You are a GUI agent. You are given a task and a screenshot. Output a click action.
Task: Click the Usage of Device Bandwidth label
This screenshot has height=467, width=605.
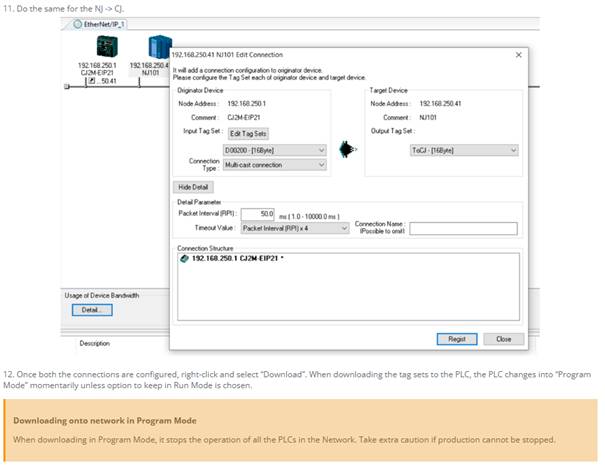click(102, 295)
